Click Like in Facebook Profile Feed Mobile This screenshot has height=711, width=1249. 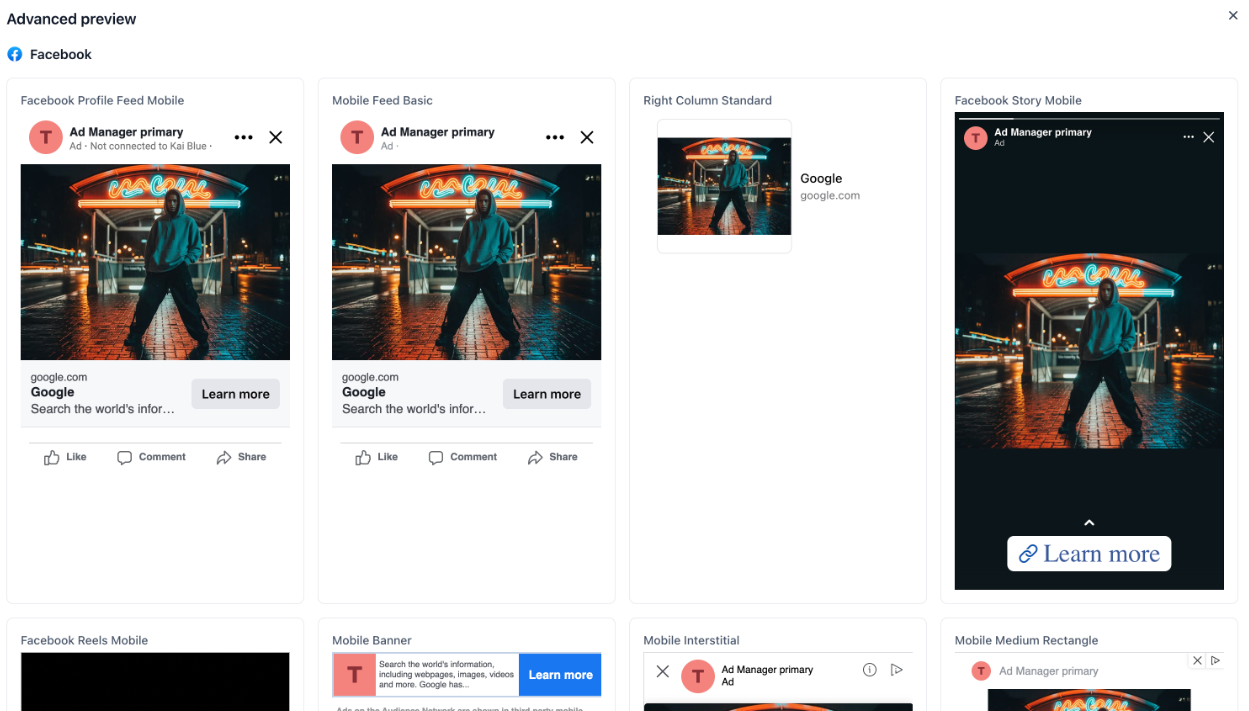(x=65, y=457)
